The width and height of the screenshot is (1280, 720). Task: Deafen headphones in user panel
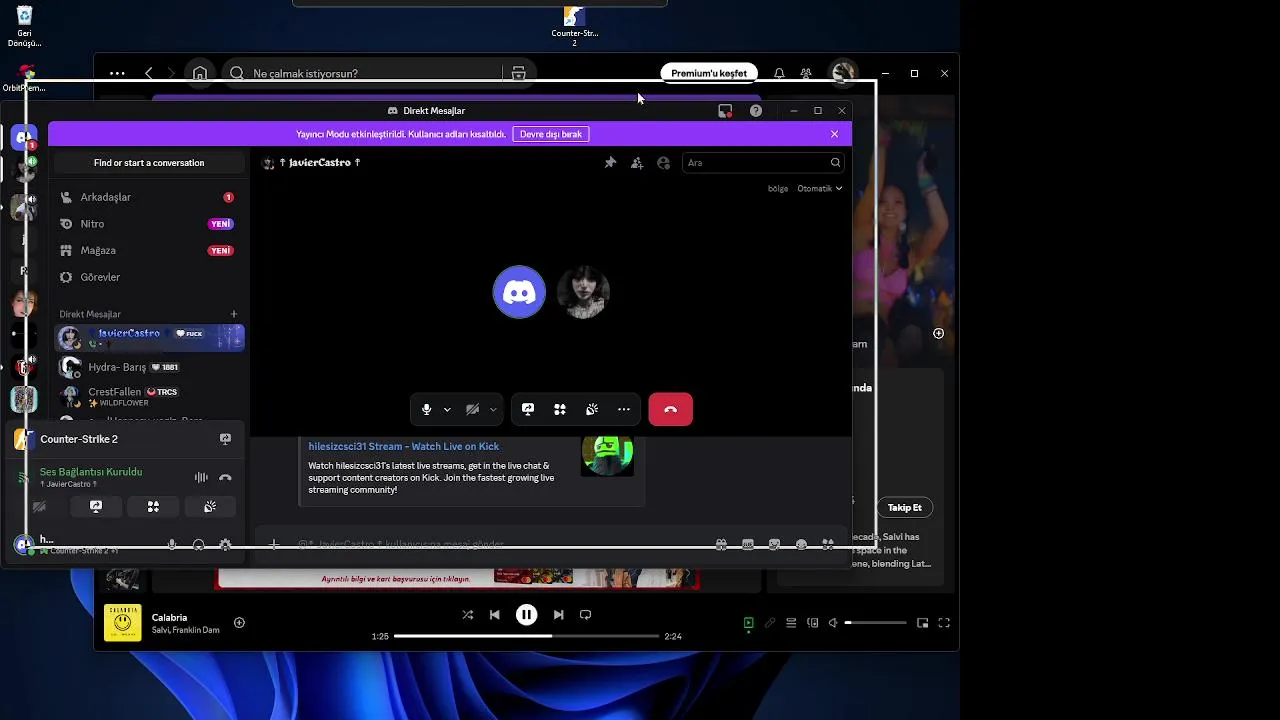point(198,544)
